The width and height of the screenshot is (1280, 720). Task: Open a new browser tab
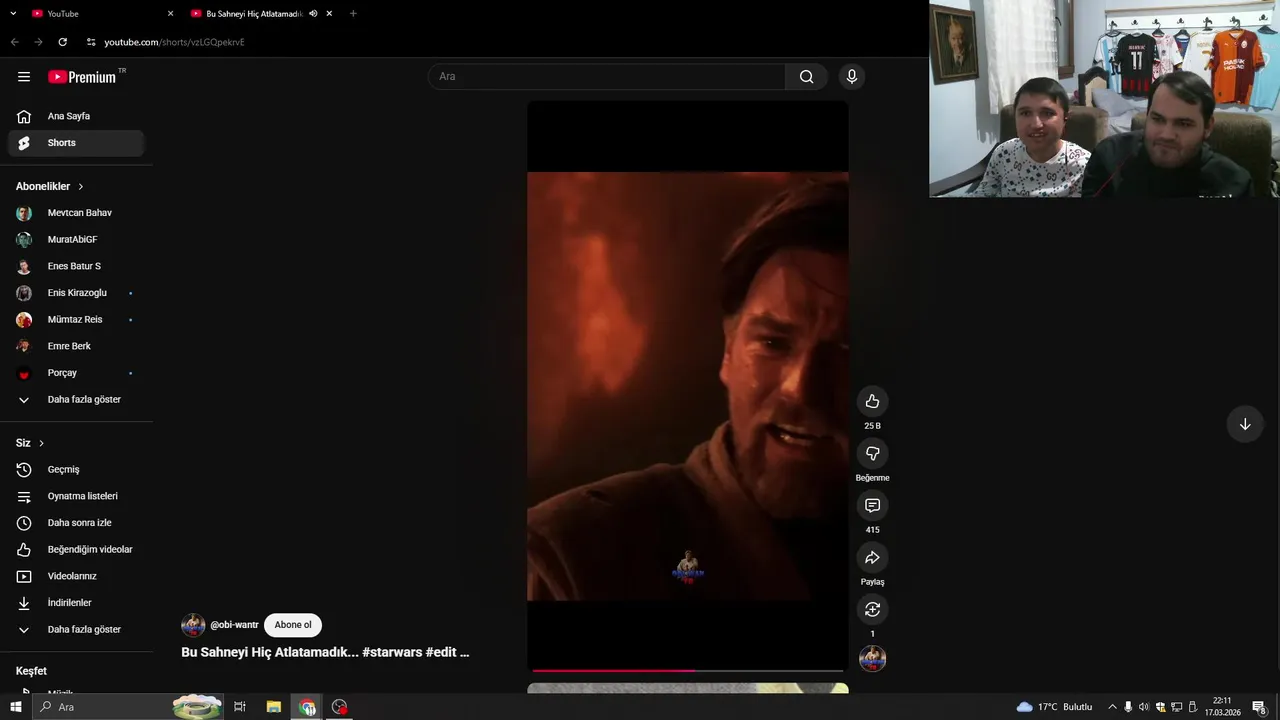[x=353, y=14]
